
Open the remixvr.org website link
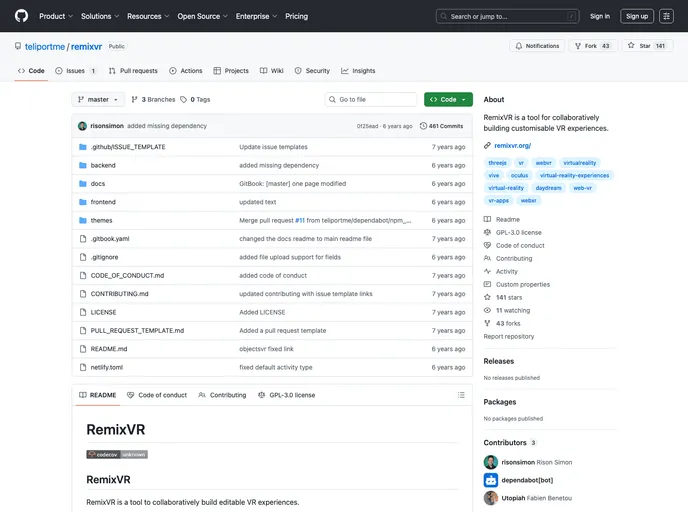(x=512, y=145)
